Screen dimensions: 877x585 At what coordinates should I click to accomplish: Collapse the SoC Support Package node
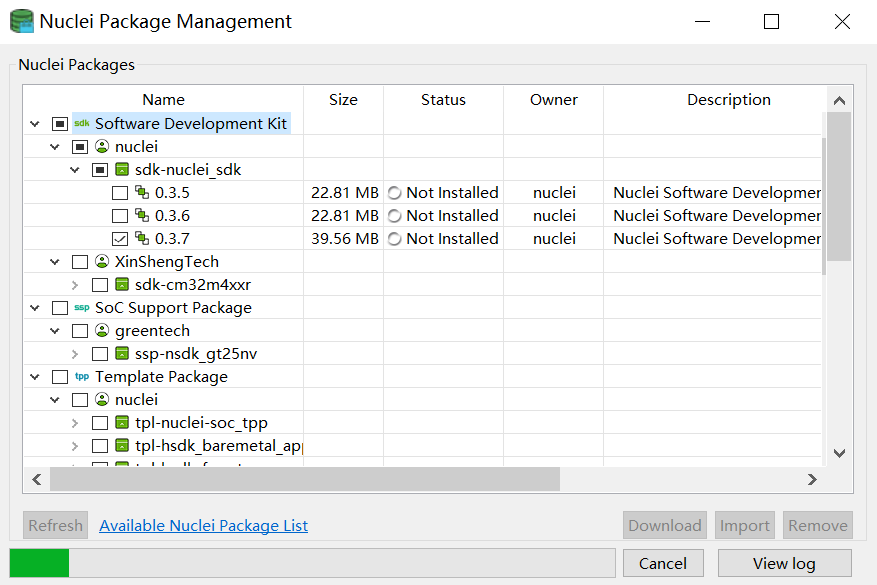[35, 308]
